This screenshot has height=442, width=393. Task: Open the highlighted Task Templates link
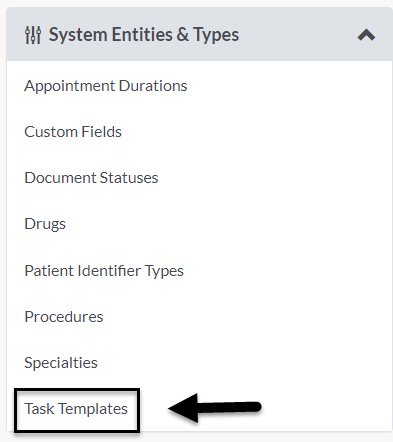pos(76,409)
